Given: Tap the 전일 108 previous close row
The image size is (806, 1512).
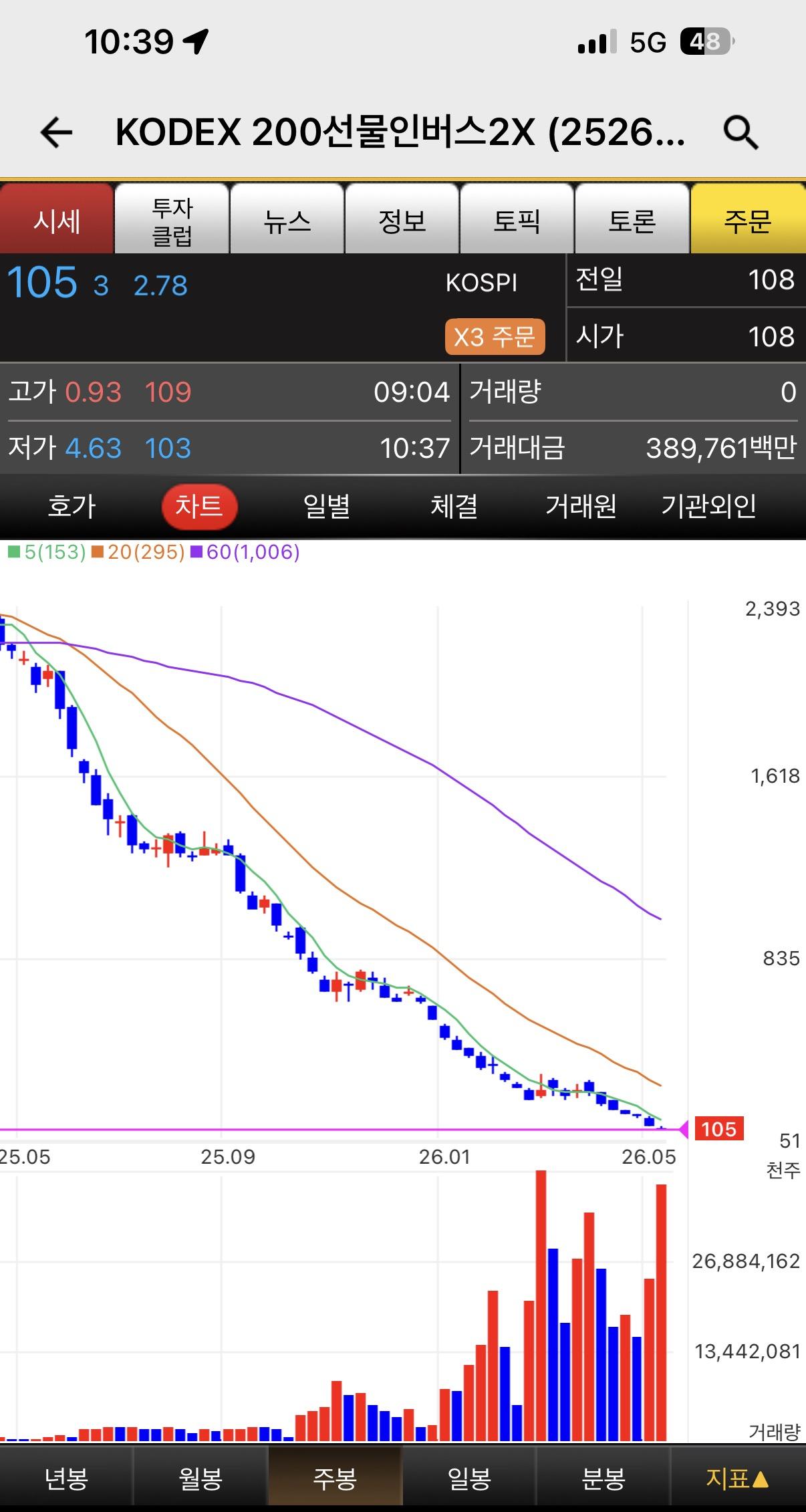Looking at the screenshot, I should click(x=686, y=279).
